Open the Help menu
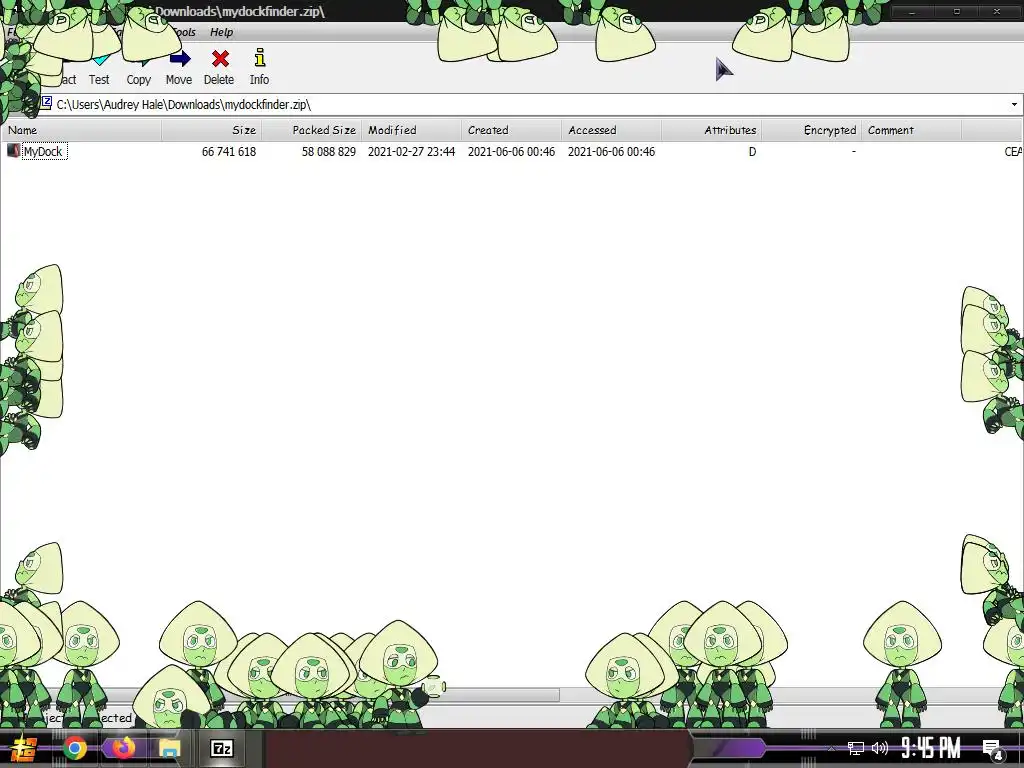1024x768 pixels. click(221, 32)
